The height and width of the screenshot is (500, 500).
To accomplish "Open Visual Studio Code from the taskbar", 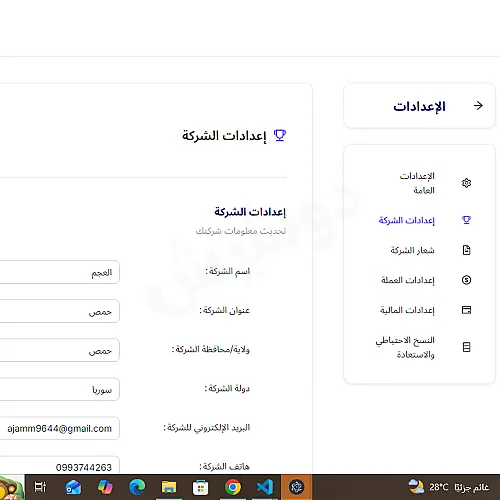I will click(265, 487).
